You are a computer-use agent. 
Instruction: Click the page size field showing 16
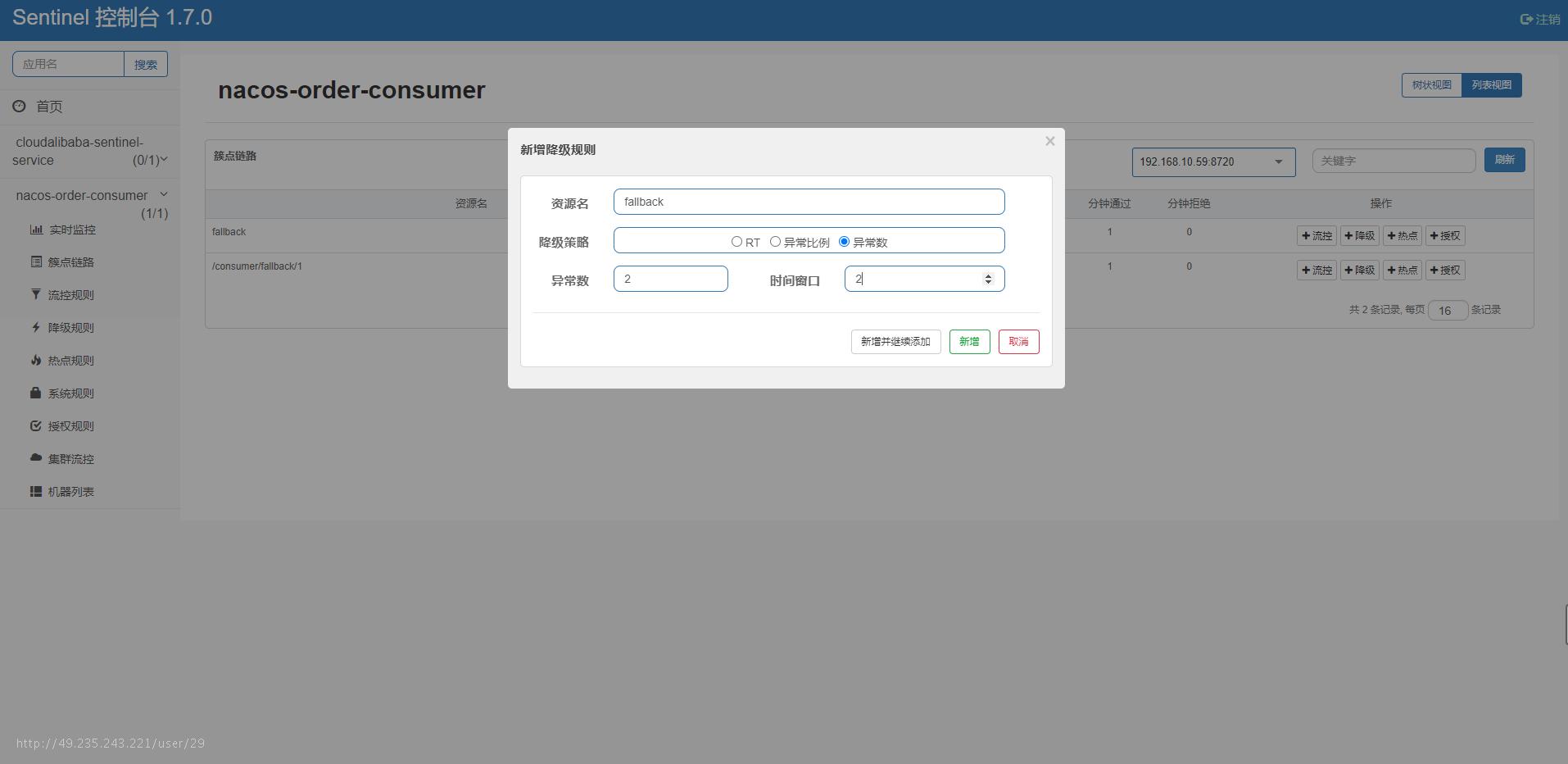pyautogui.click(x=1447, y=311)
